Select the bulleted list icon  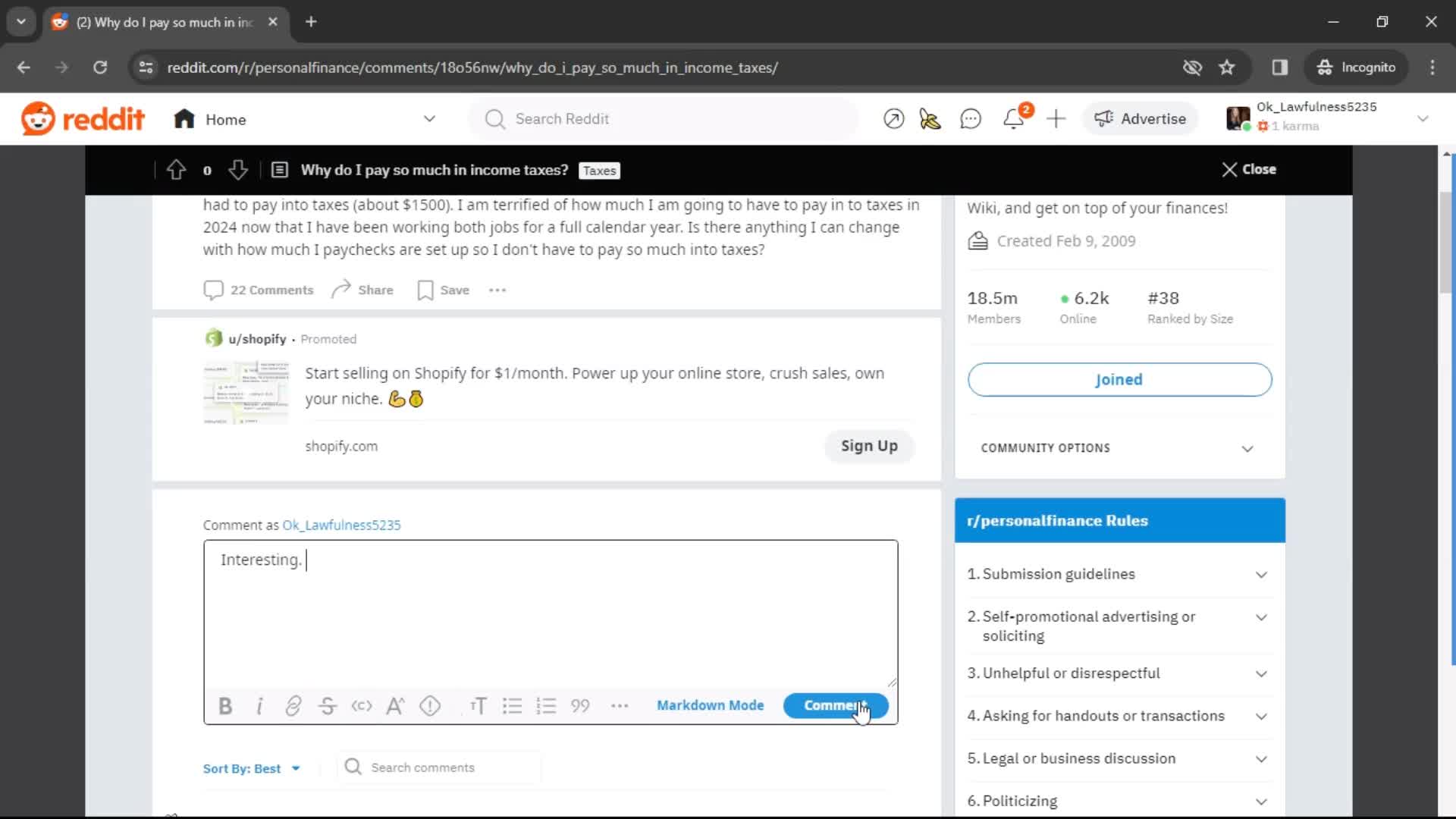coord(513,705)
